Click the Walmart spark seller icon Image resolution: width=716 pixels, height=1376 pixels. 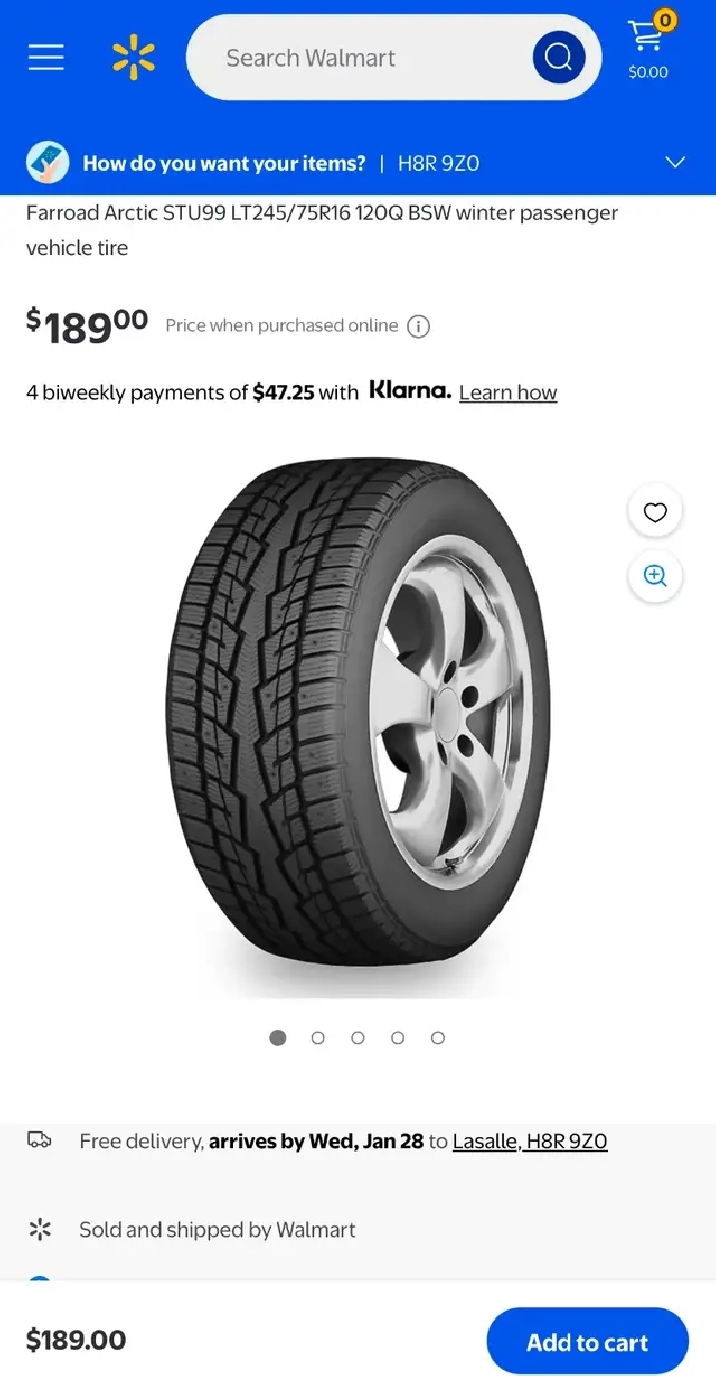click(x=39, y=1229)
